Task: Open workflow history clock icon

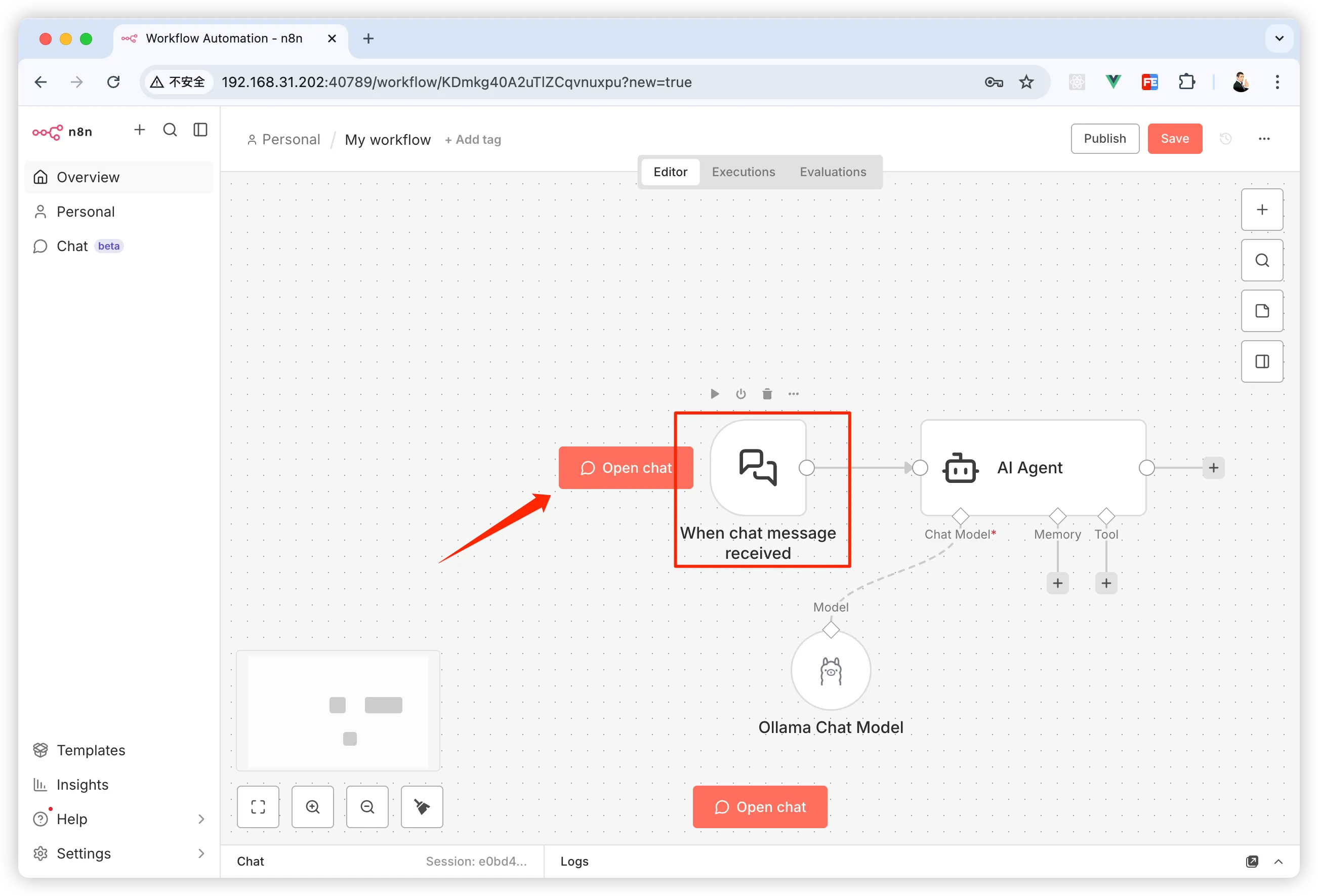Action: click(x=1225, y=138)
